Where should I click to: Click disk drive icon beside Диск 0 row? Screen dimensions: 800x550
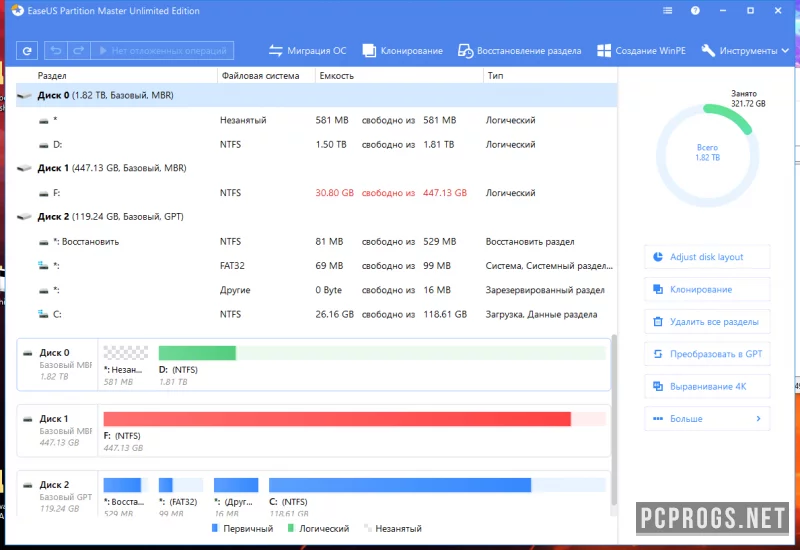coord(24,95)
